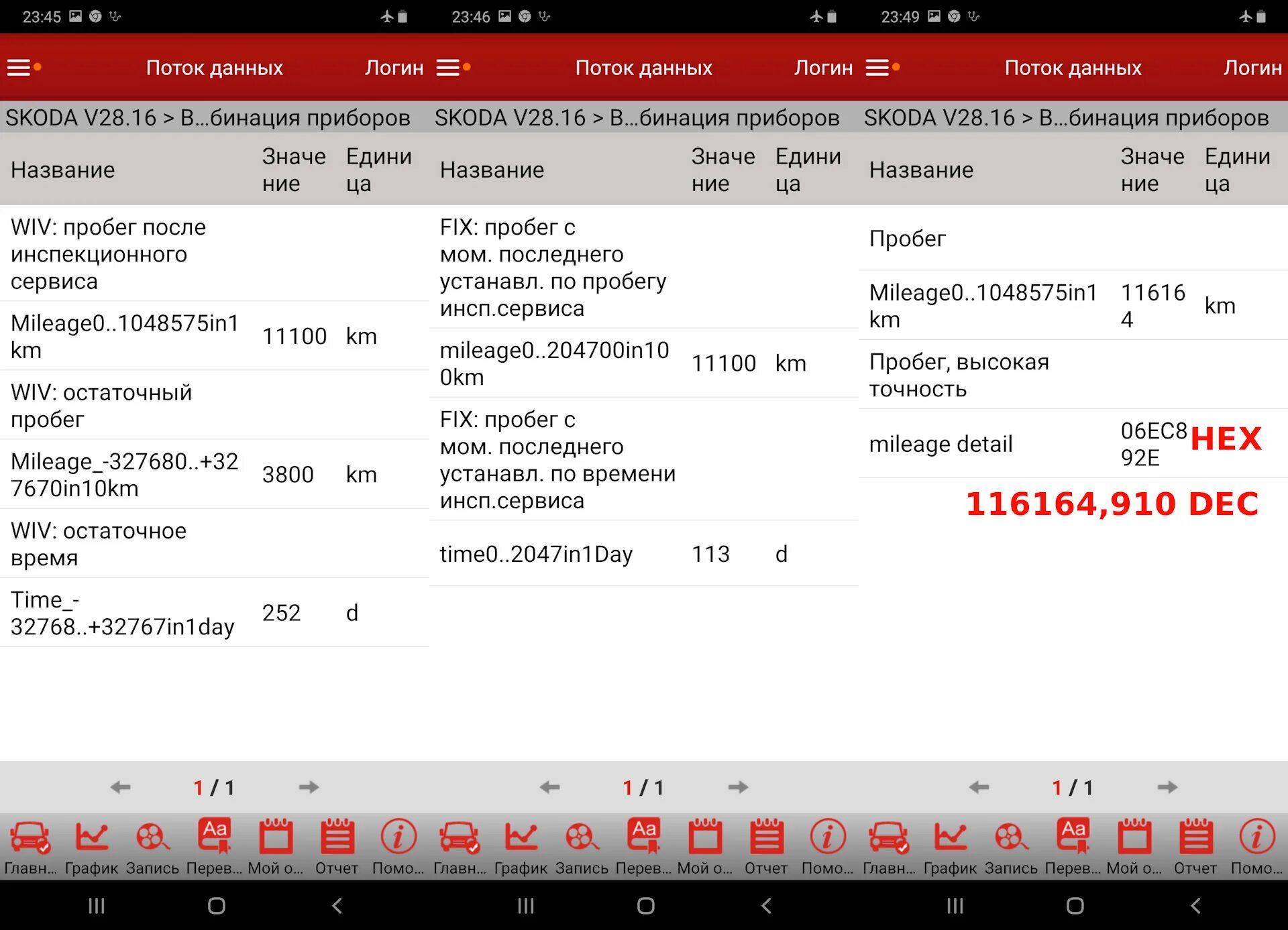
Task: Click next page arrow on right screen
Action: coord(1167,787)
